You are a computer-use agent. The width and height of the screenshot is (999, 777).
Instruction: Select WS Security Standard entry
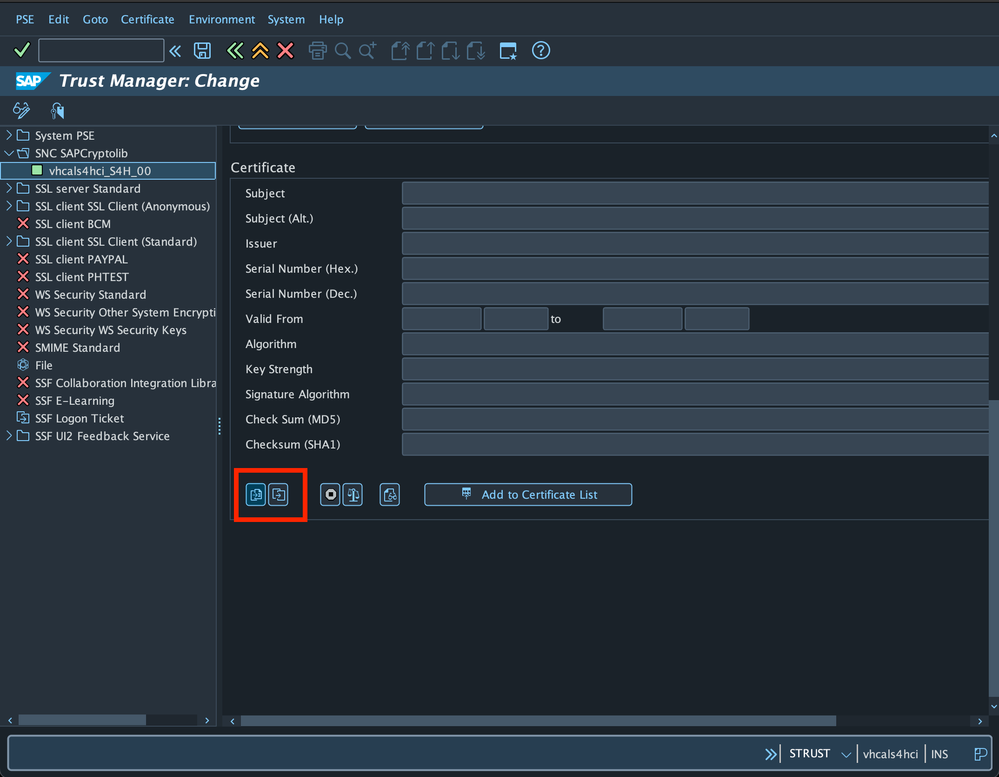click(x=90, y=294)
